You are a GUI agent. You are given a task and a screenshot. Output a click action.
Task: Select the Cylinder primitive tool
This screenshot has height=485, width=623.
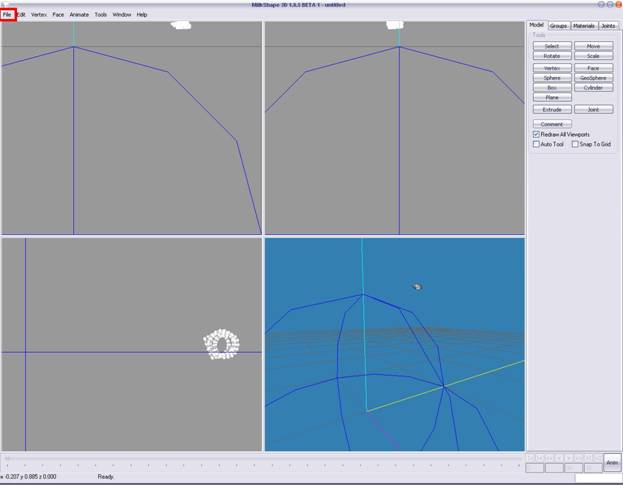pyautogui.click(x=593, y=87)
